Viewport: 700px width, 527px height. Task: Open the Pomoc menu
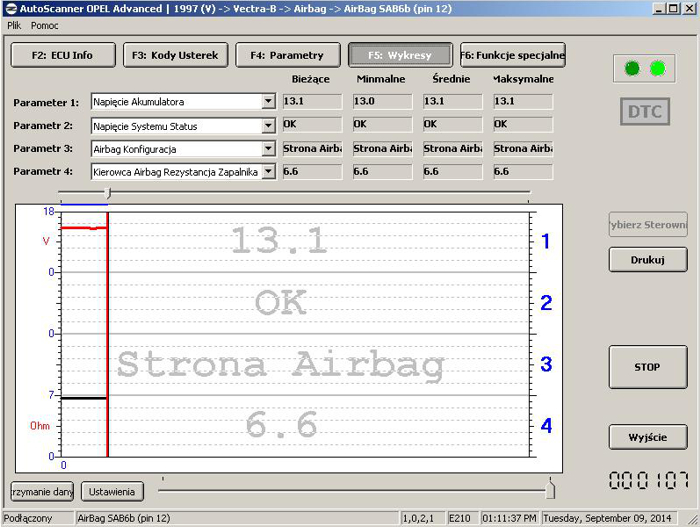click(x=45, y=25)
